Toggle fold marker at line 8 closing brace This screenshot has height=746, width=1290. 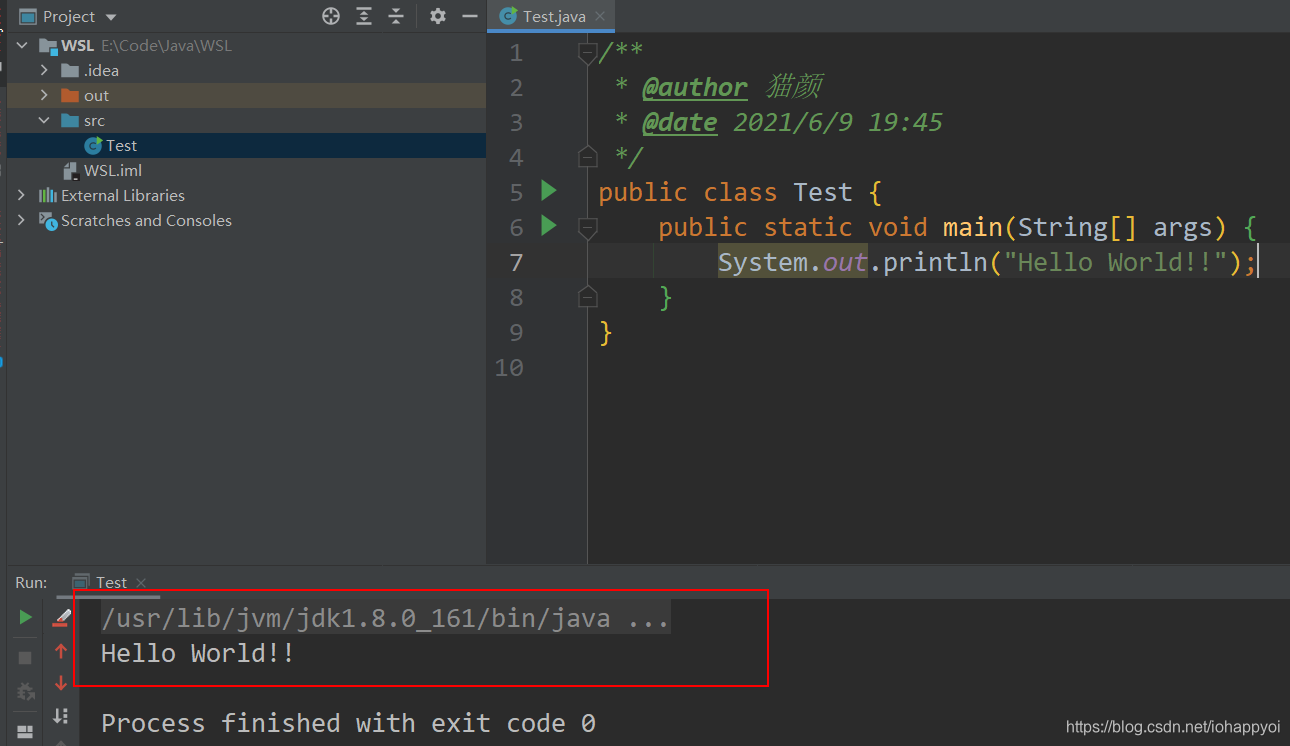pos(588,297)
